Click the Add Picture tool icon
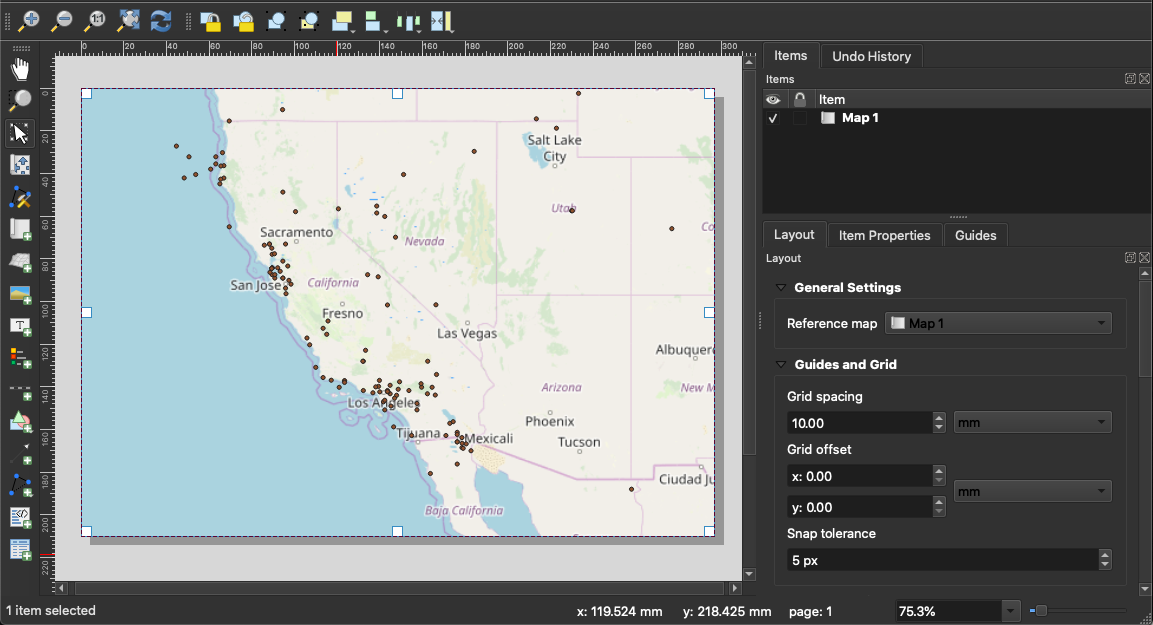This screenshot has width=1153, height=625. click(20, 294)
